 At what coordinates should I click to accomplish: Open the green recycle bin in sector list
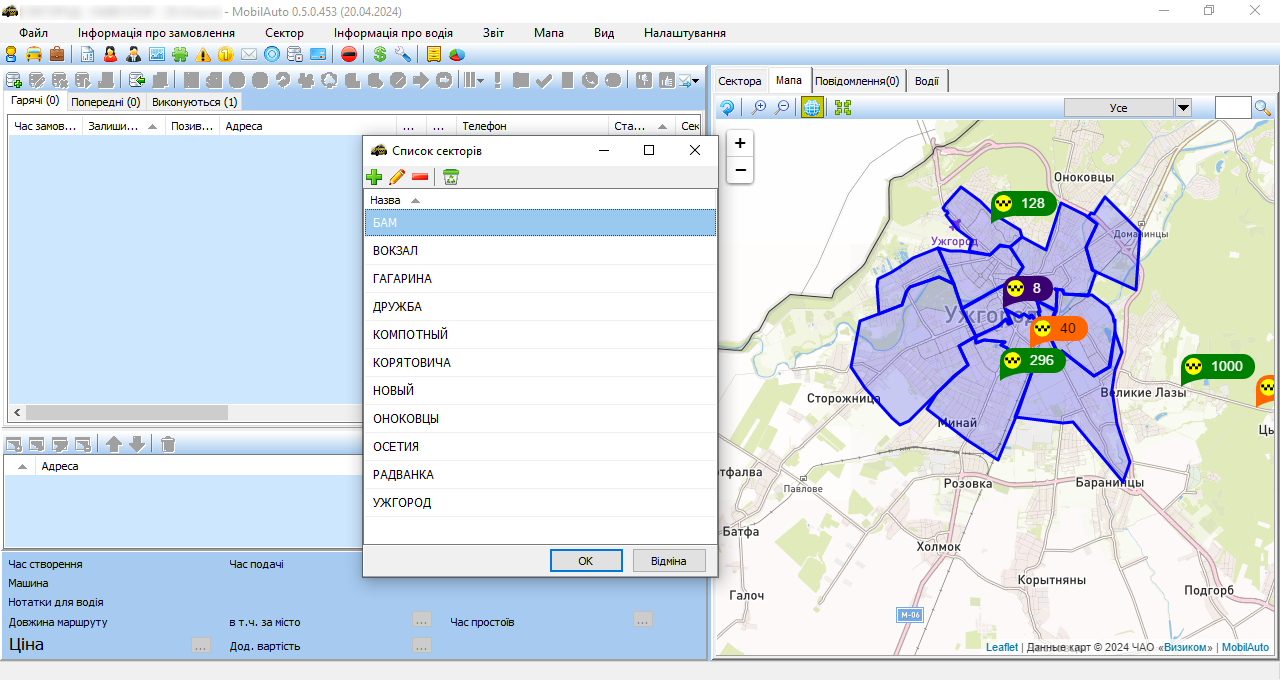(x=451, y=177)
